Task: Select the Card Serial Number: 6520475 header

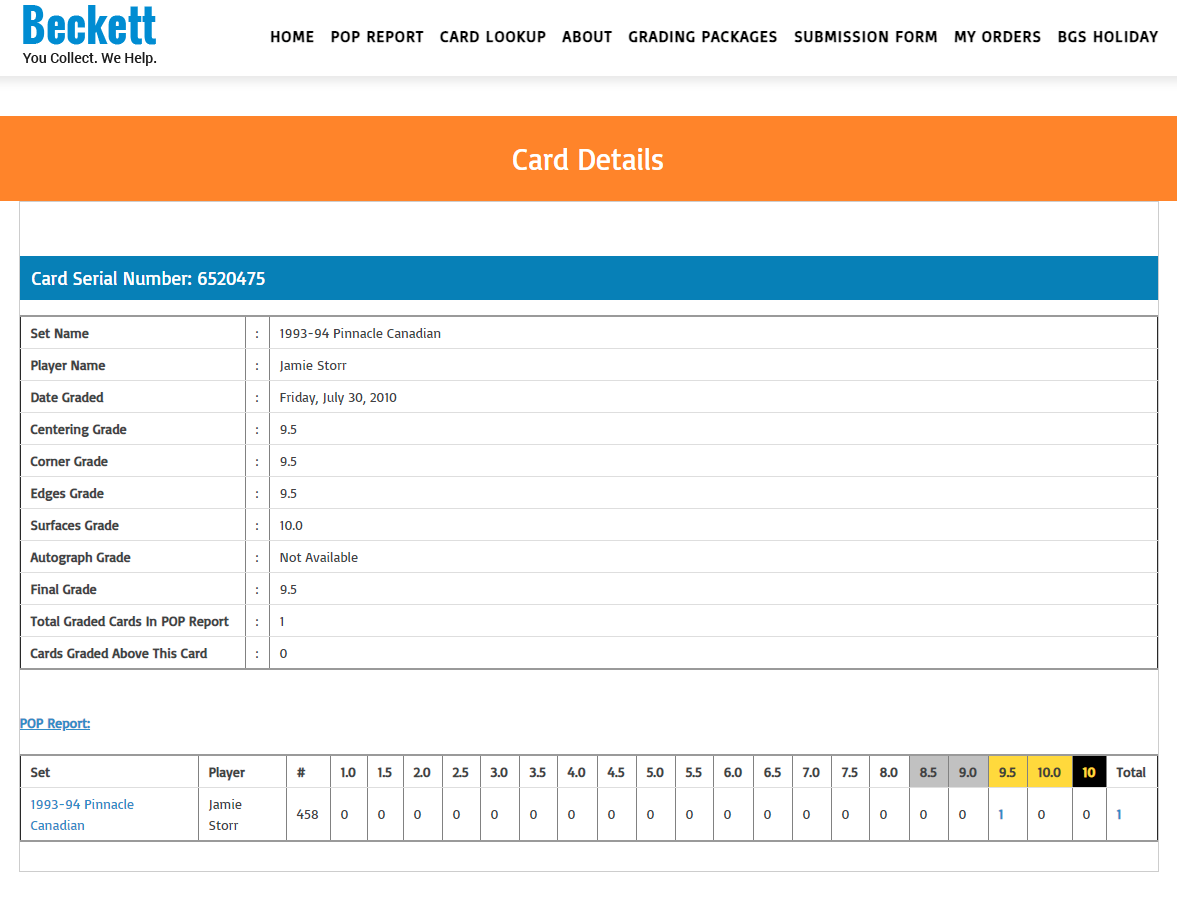Action: (x=588, y=278)
